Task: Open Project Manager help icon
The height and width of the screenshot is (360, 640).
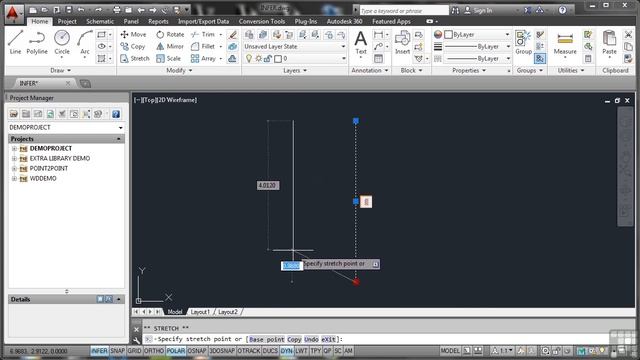Action: click(116, 114)
